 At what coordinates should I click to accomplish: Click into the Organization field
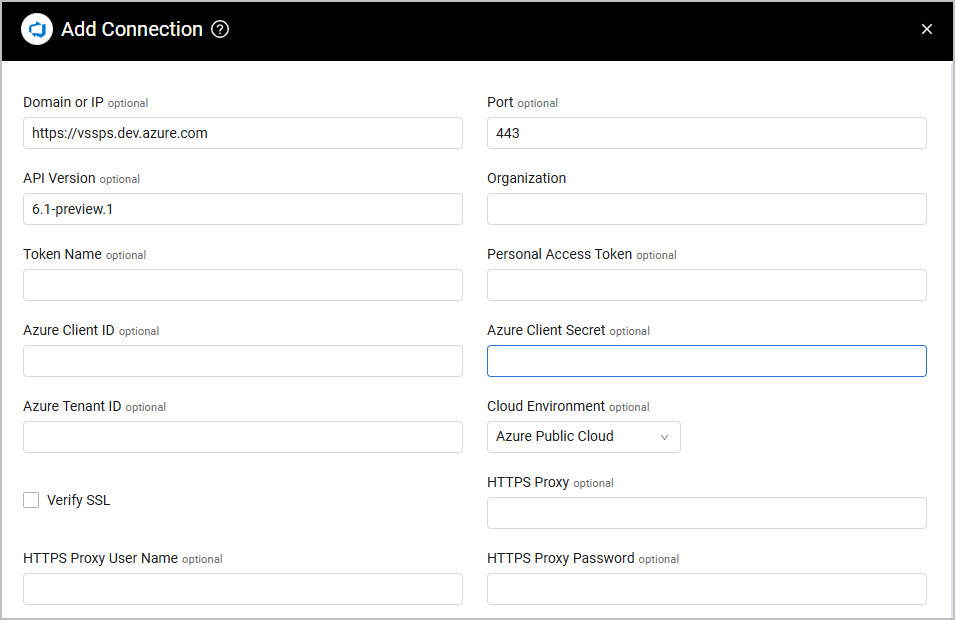tap(706, 209)
